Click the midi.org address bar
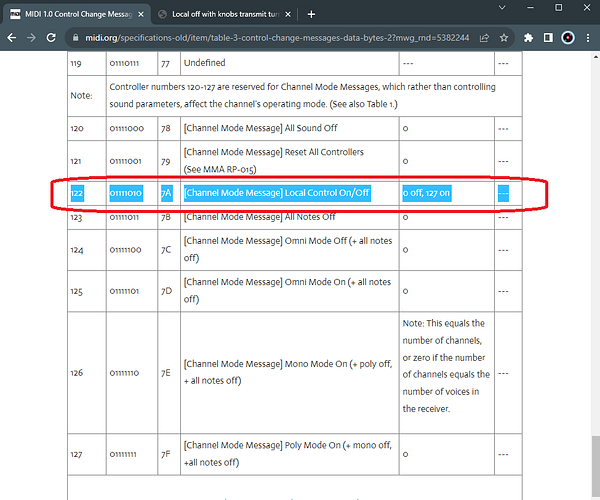600x500 pixels. click(276, 37)
